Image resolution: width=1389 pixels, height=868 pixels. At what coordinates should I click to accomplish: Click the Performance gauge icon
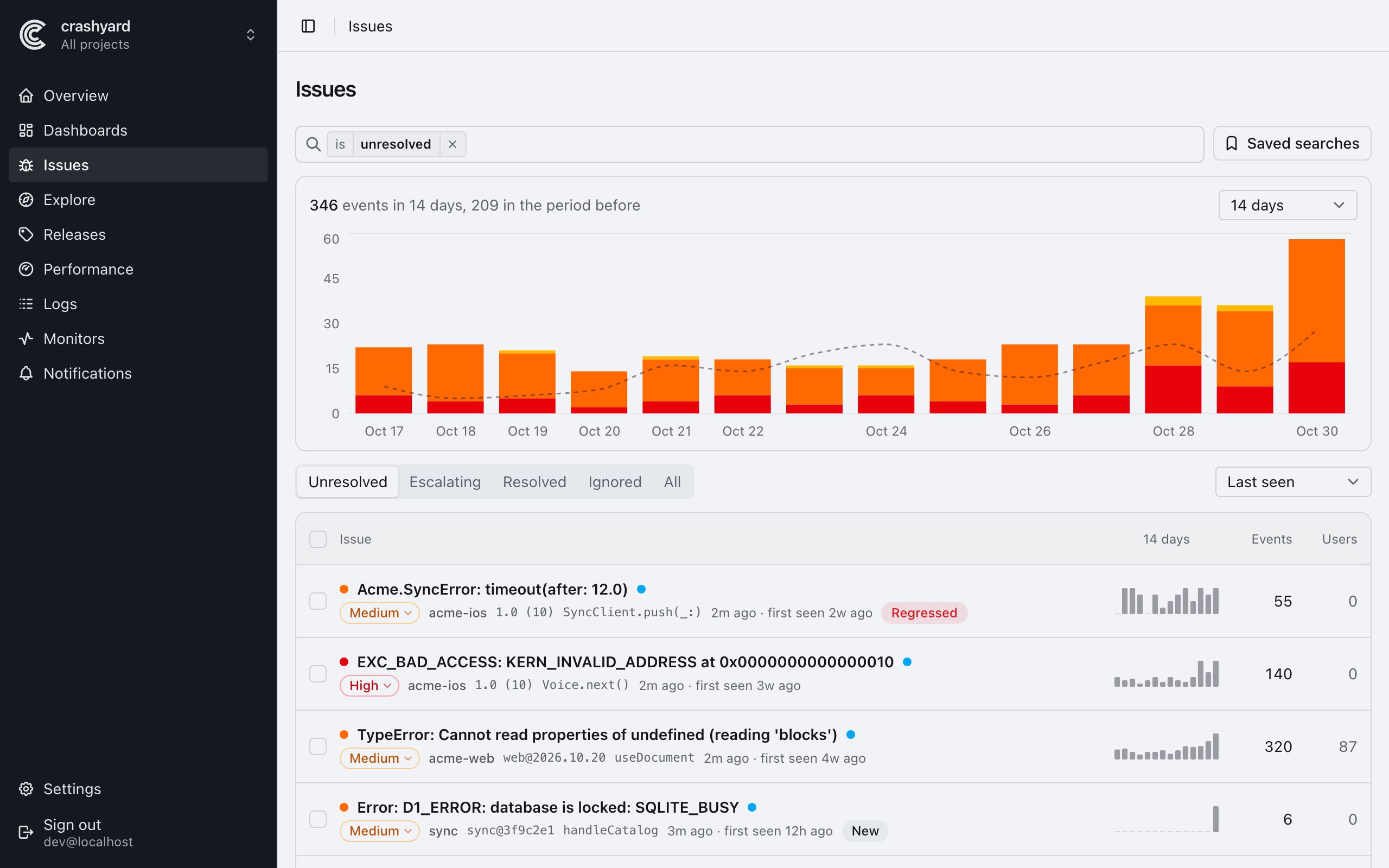(26, 269)
